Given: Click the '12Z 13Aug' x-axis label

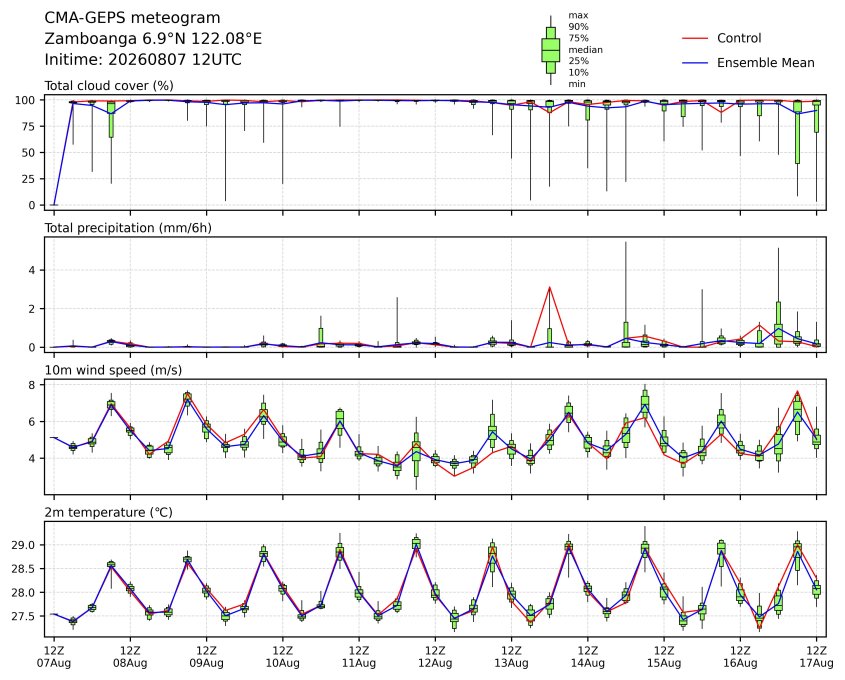Looking at the screenshot, I should (511, 656).
